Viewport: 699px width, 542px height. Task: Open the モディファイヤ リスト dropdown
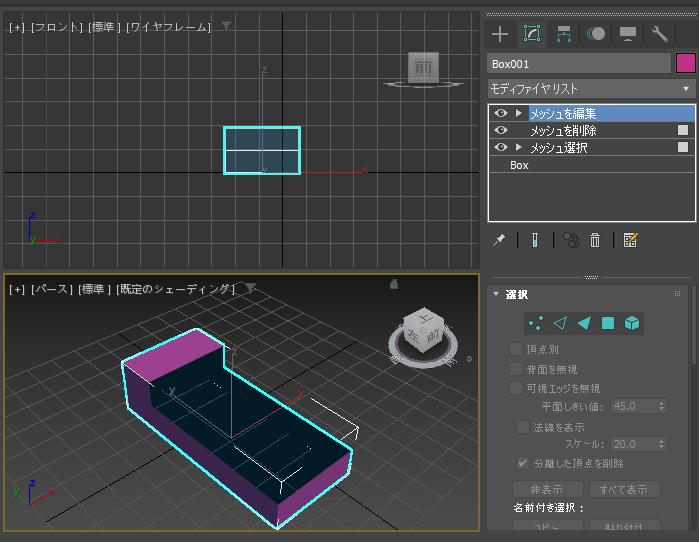coord(591,89)
